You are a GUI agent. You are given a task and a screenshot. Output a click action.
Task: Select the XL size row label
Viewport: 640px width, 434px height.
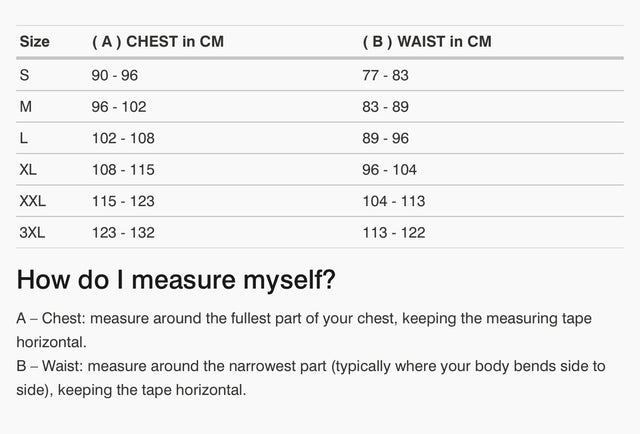pyautogui.click(x=28, y=170)
